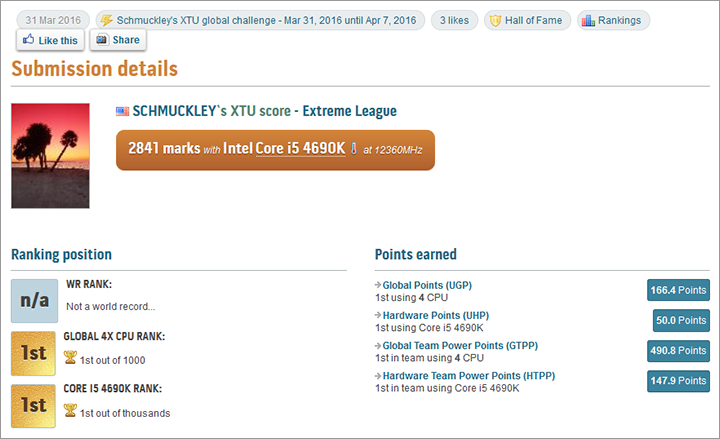Click the Not a world record... text
Viewport: 720px width, 439px height.
111,306
